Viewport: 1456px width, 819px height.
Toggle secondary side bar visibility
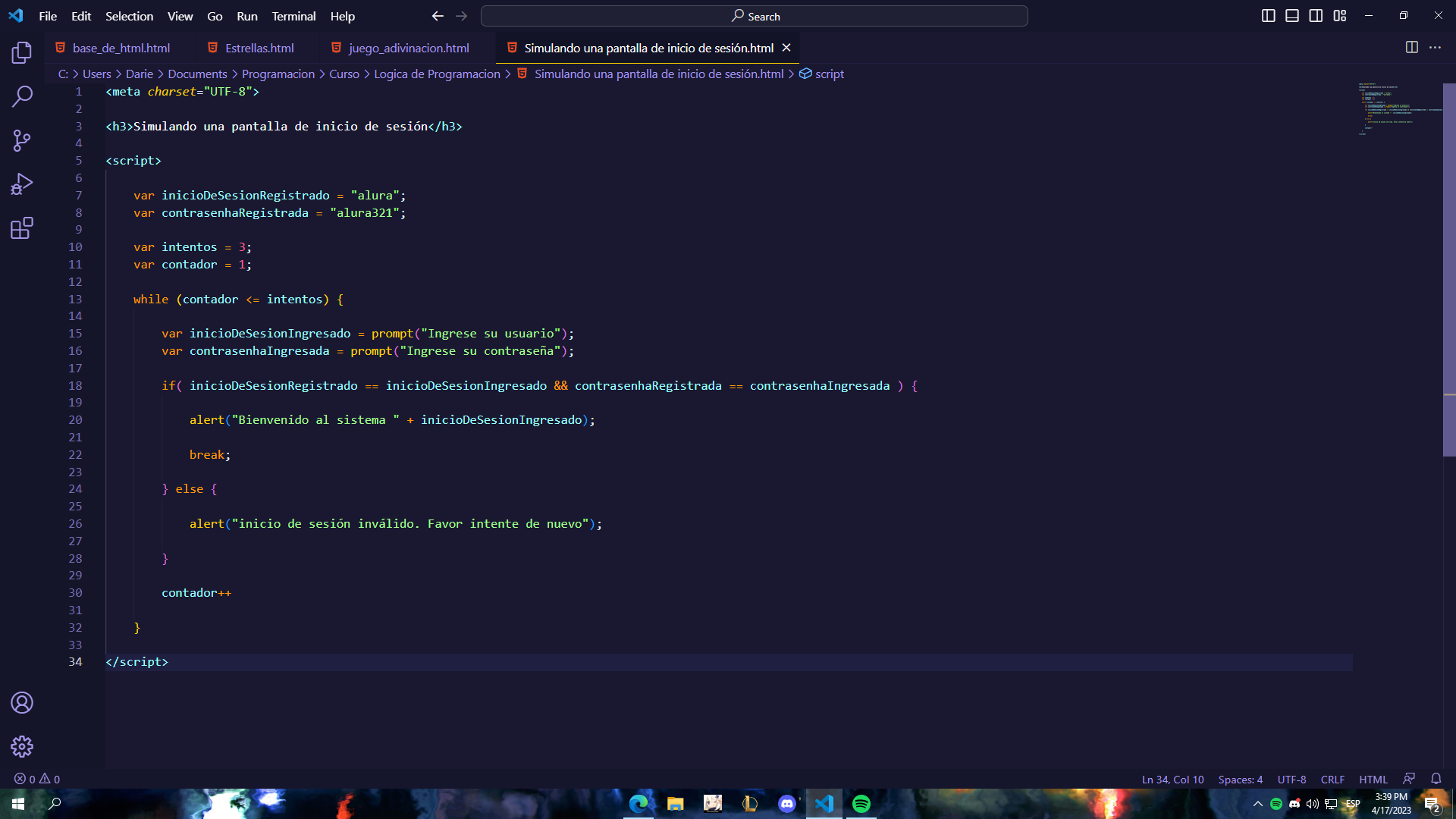[1316, 16]
